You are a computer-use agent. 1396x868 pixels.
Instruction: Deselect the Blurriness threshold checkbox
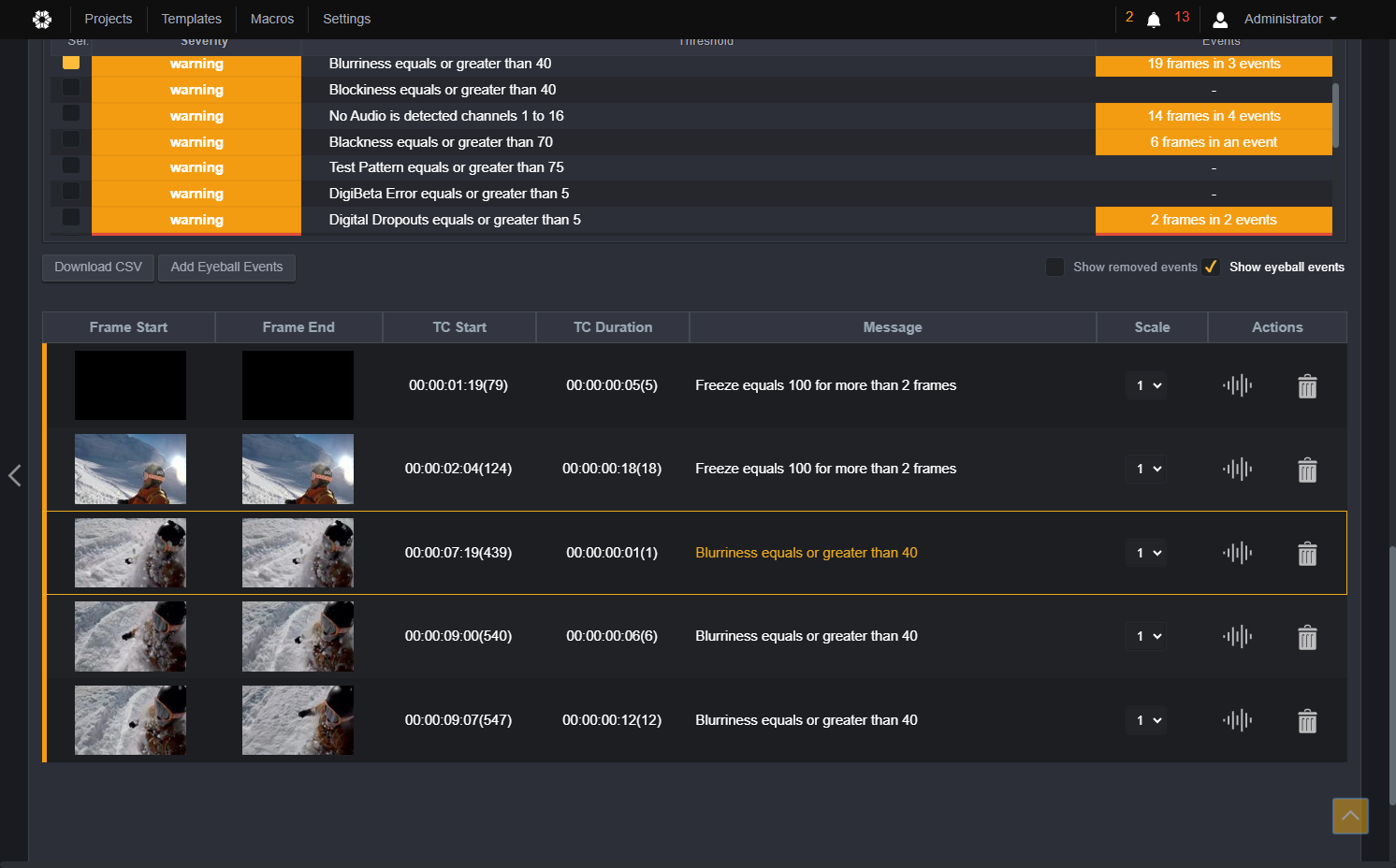click(x=71, y=63)
